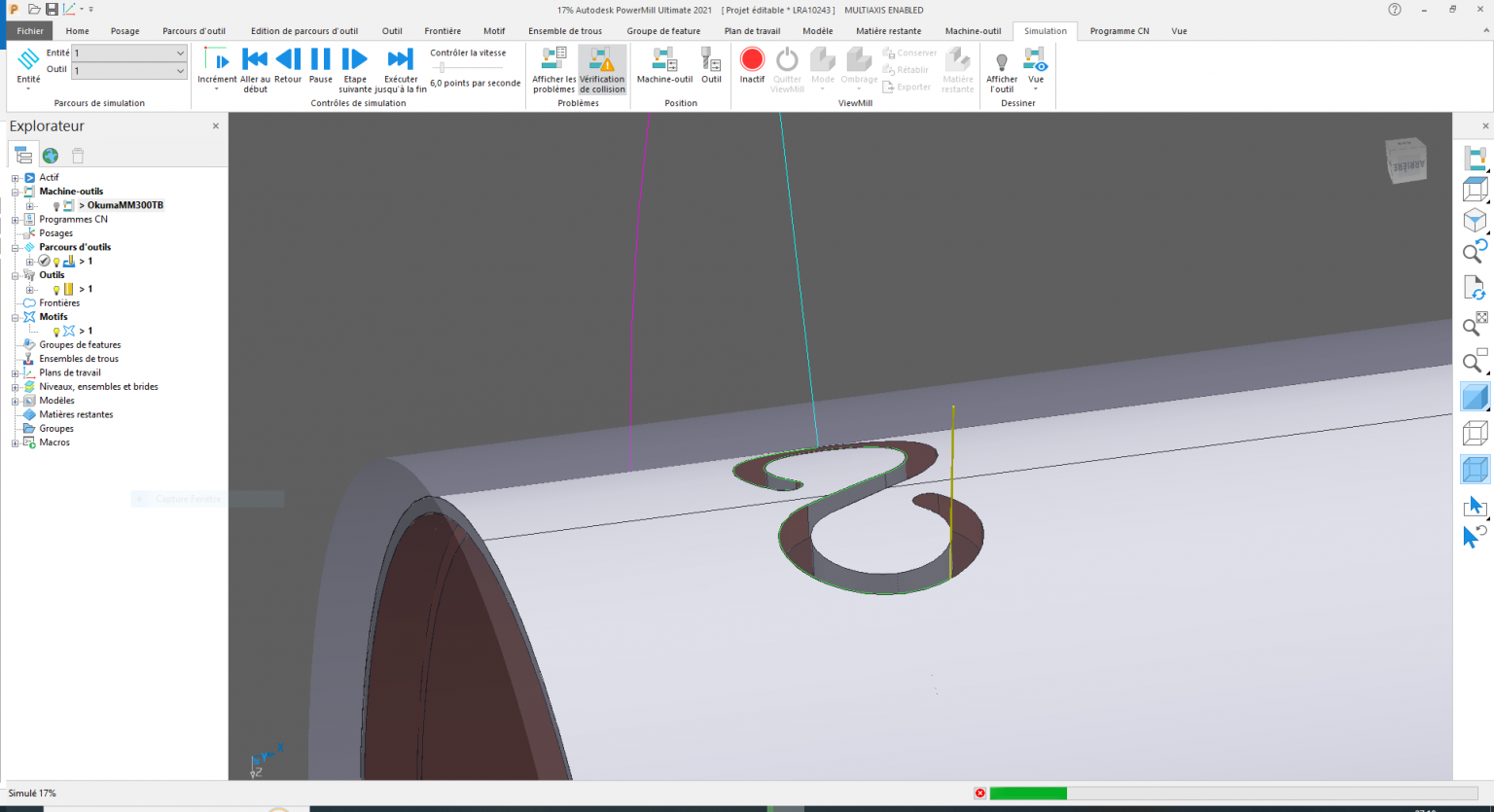Click the red stop icon beside progress bar
Screen dimensions: 1494x812
(x=979, y=794)
